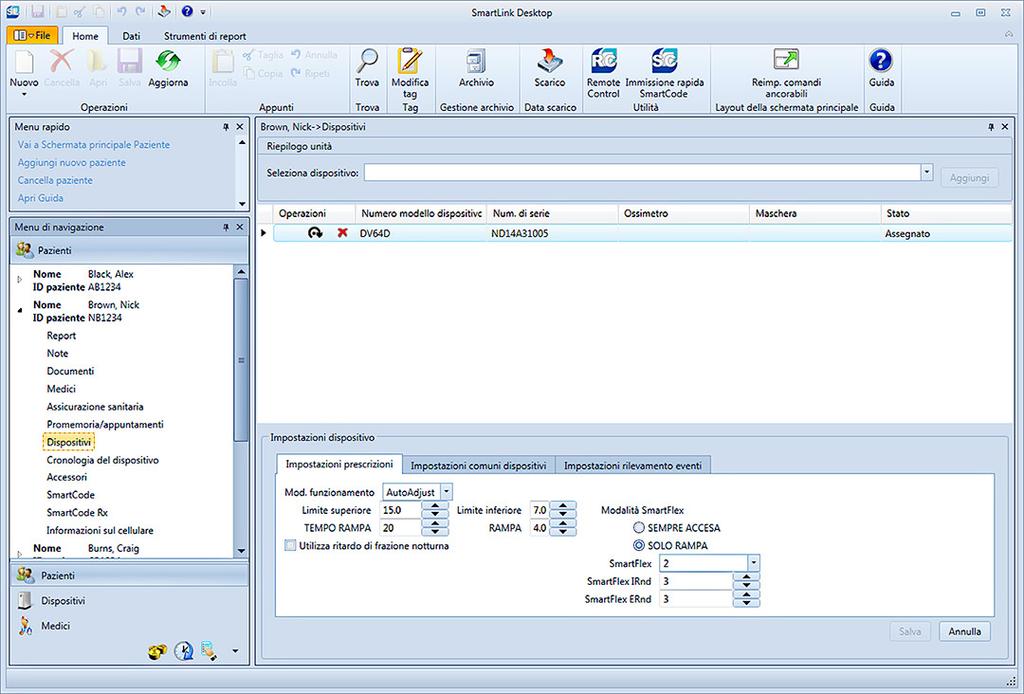Switch to Strumenti di report tab

click(x=205, y=36)
